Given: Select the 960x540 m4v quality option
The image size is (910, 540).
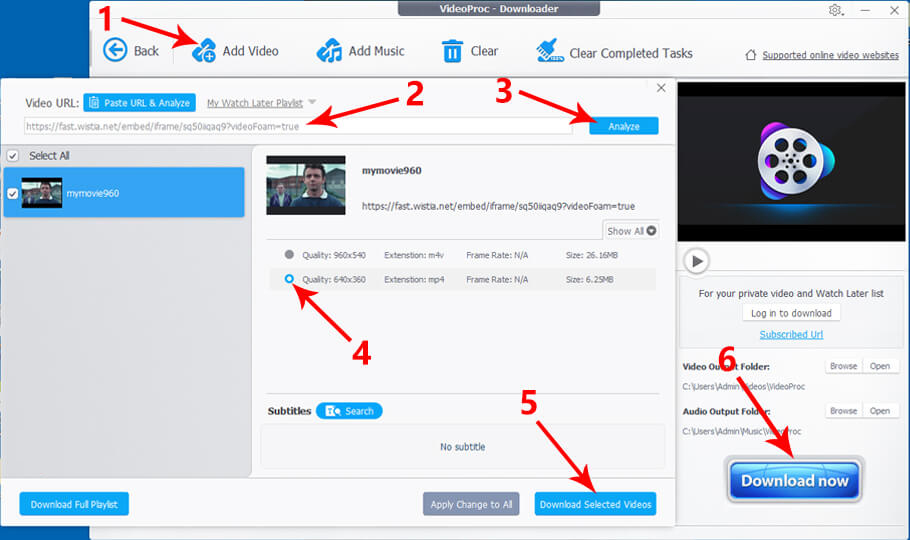Looking at the screenshot, I should coord(289,254).
